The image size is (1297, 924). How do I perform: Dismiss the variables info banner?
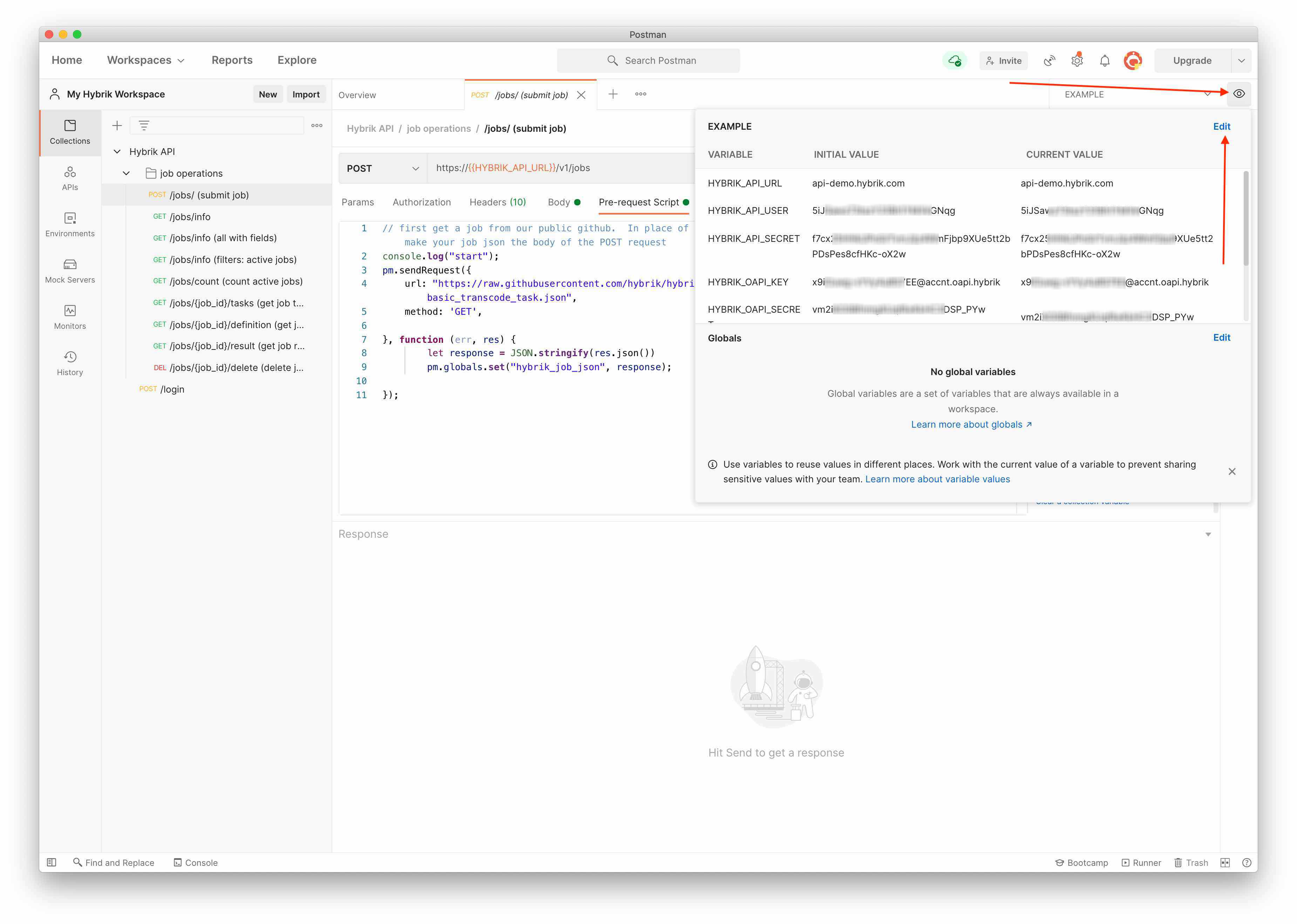pos(1231,472)
